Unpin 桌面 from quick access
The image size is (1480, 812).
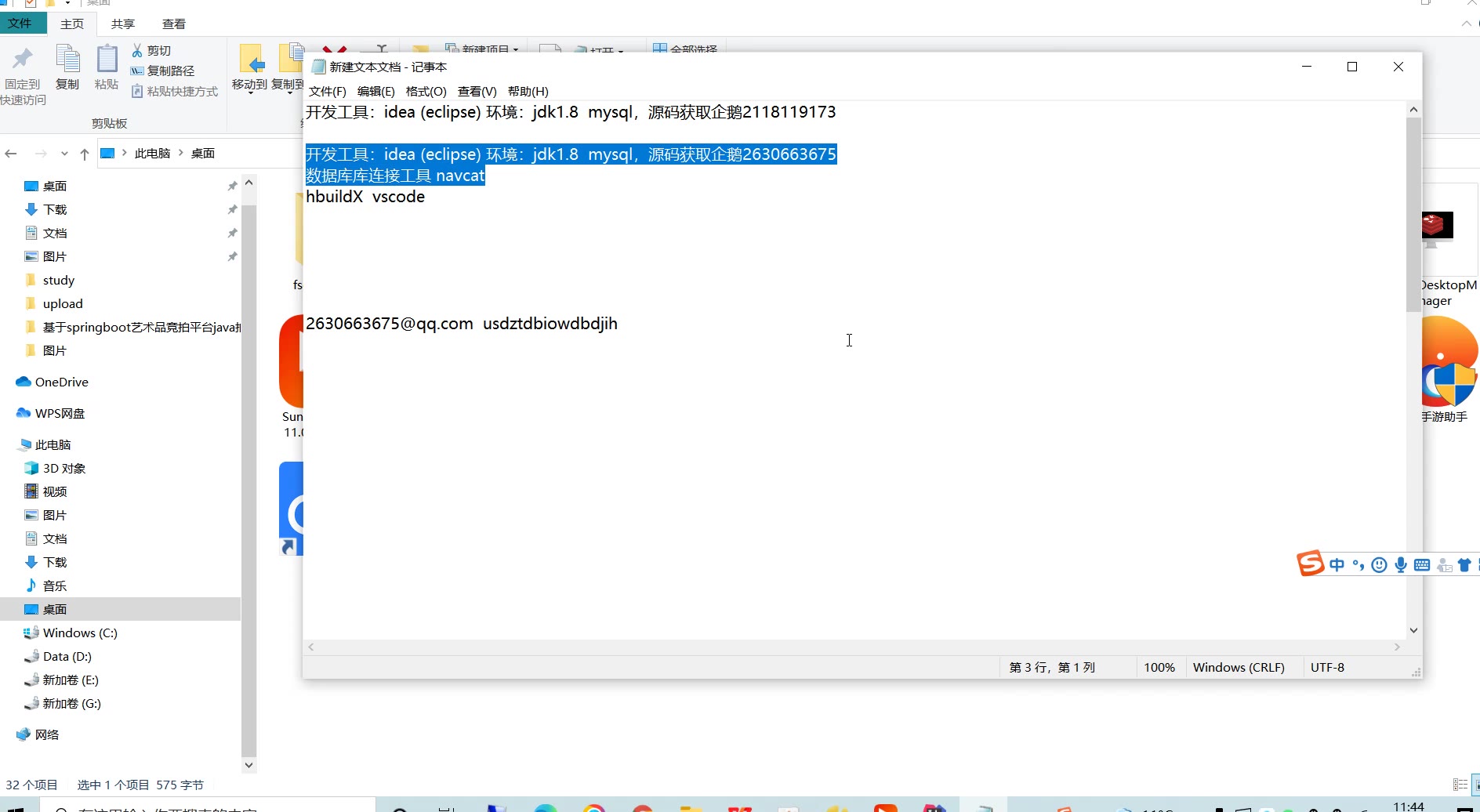click(x=232, y=186)
